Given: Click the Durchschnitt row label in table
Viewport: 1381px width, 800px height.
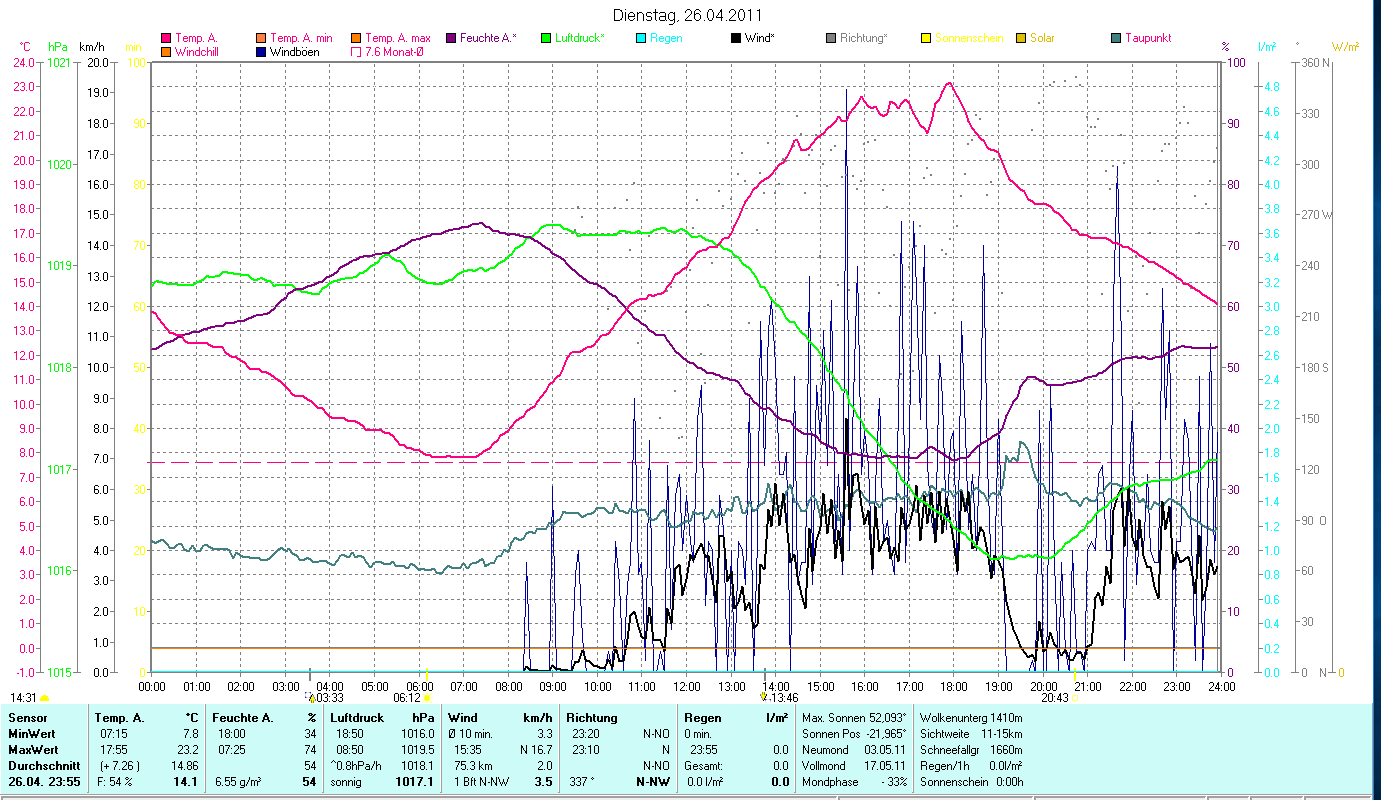Looking at the screenshot, I should 44,765.
